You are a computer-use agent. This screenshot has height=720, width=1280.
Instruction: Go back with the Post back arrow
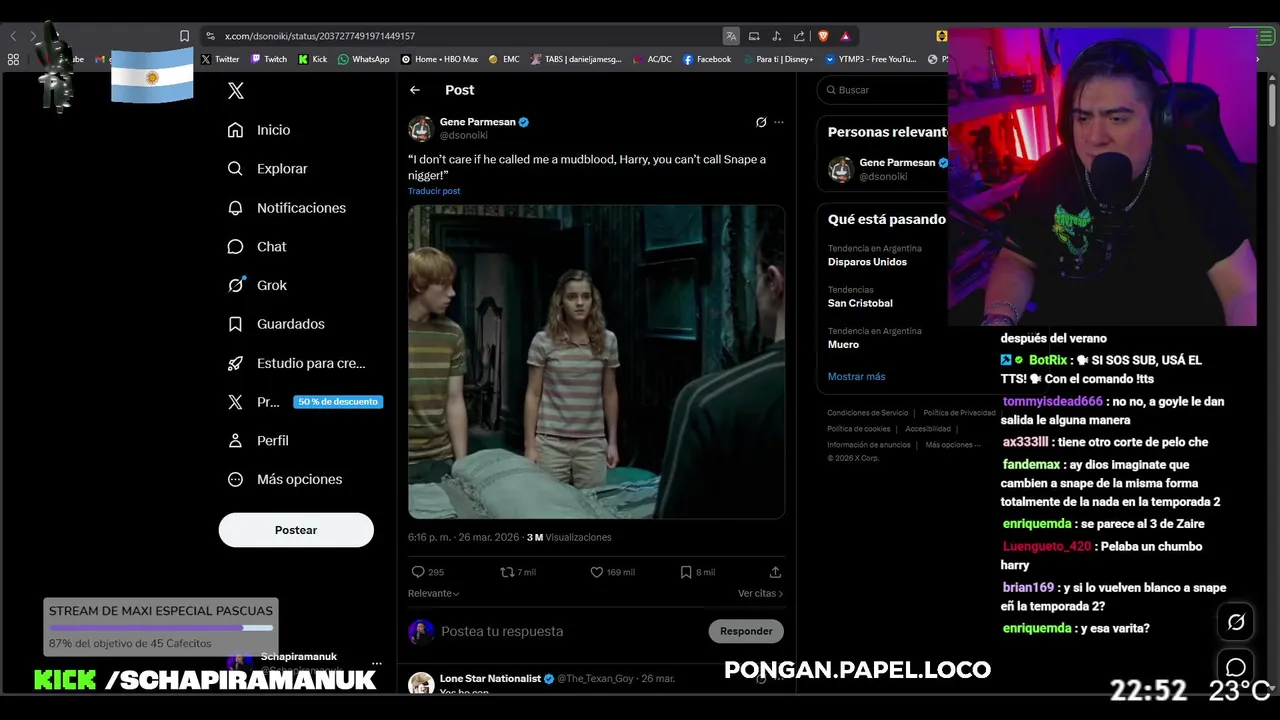[x=415, y=90]
